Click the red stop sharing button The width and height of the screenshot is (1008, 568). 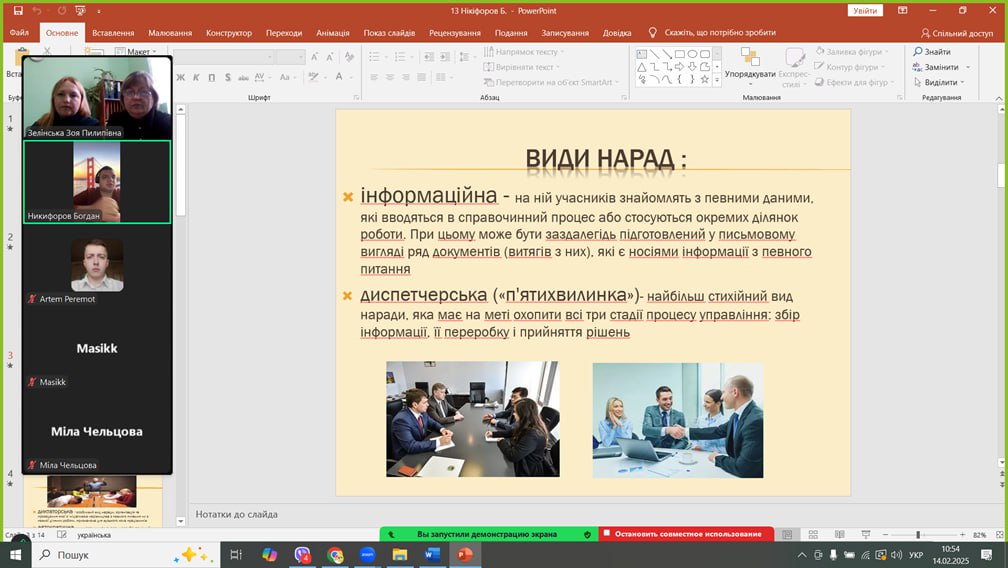[x=686, y=534]
